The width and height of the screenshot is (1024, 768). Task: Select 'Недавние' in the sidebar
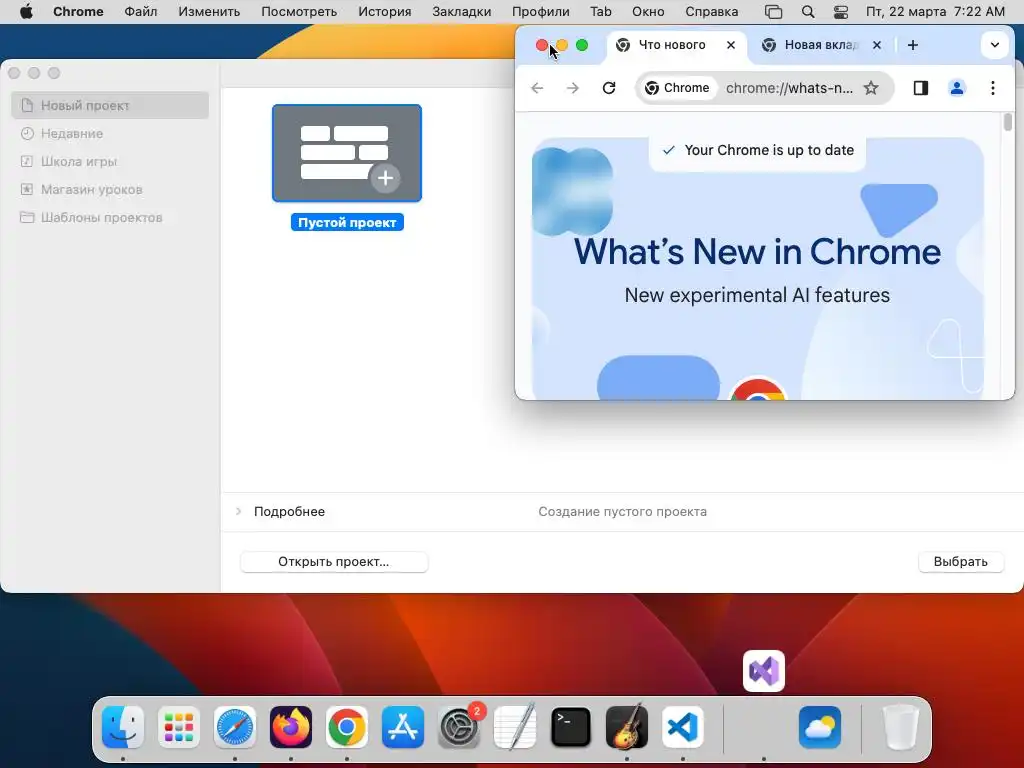pyautogui.click(x=110, y=133)
